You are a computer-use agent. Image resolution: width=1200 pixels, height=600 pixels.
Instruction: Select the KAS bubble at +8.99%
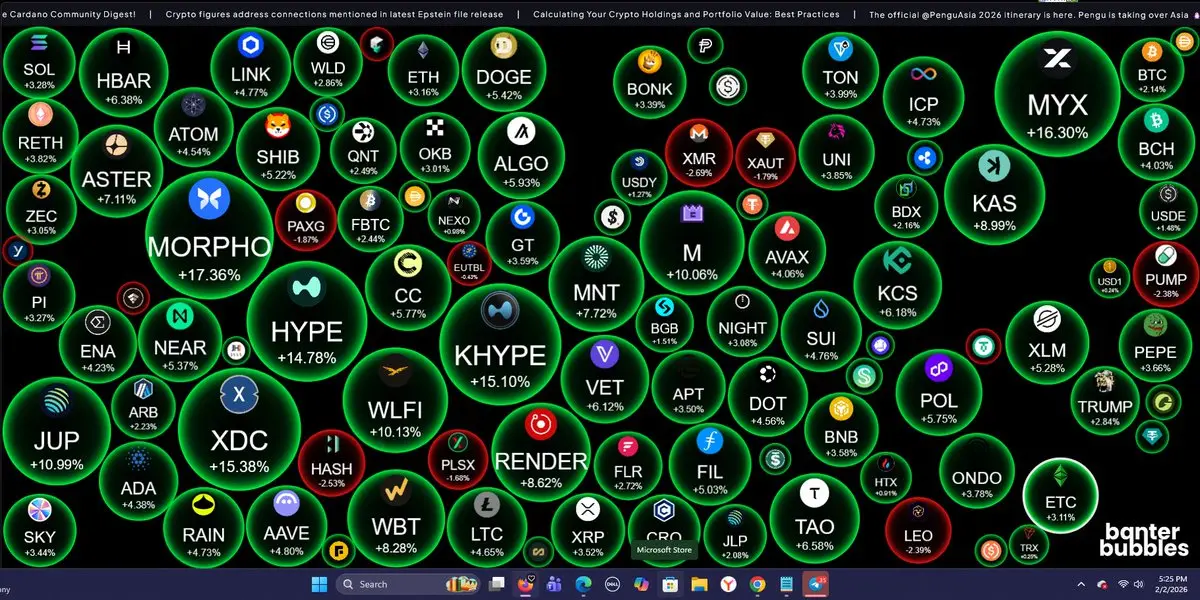[x=994, y=195]
